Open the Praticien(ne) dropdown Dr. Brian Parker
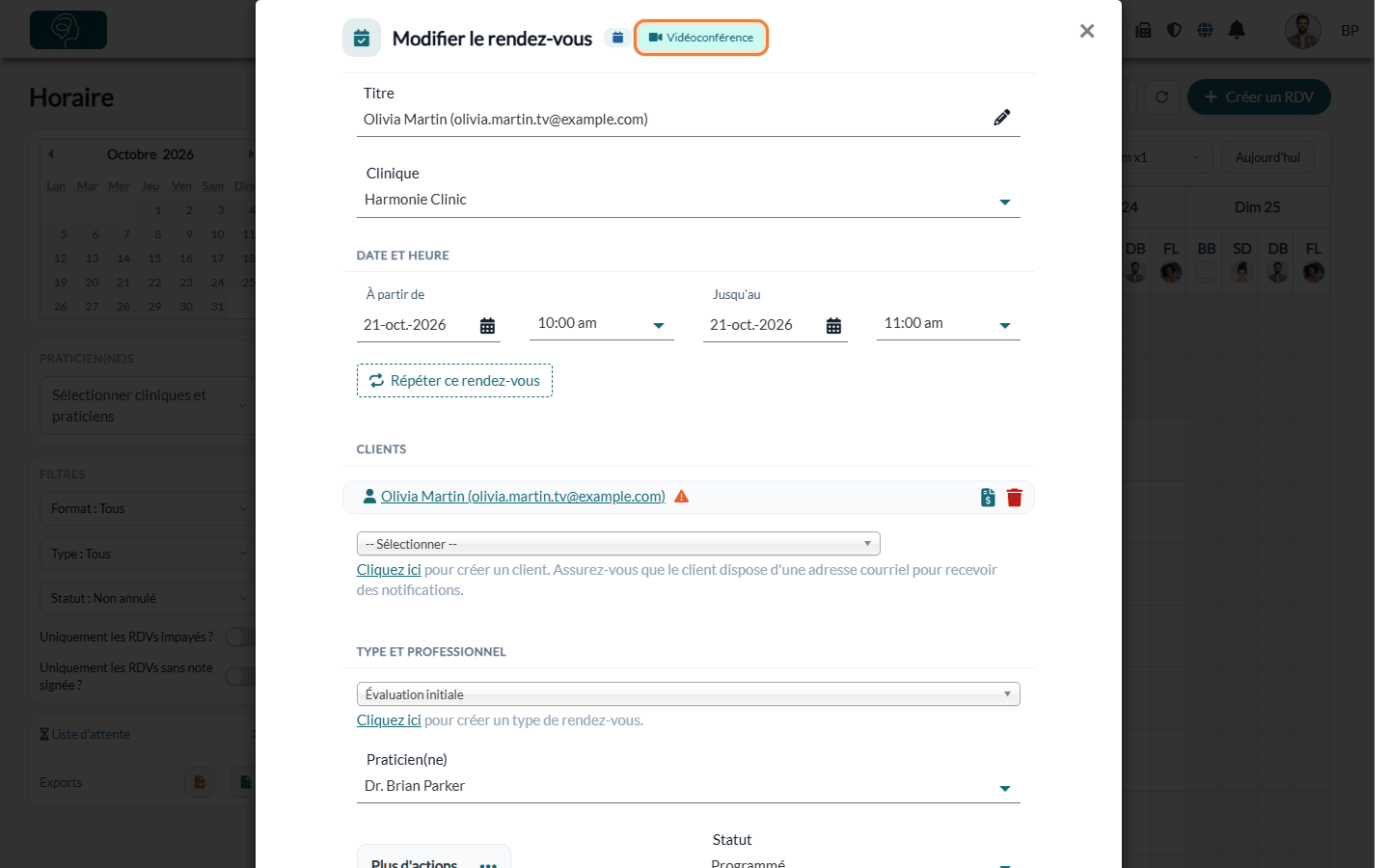Screen dimensions: 1389x868 [x=689, y=786]
